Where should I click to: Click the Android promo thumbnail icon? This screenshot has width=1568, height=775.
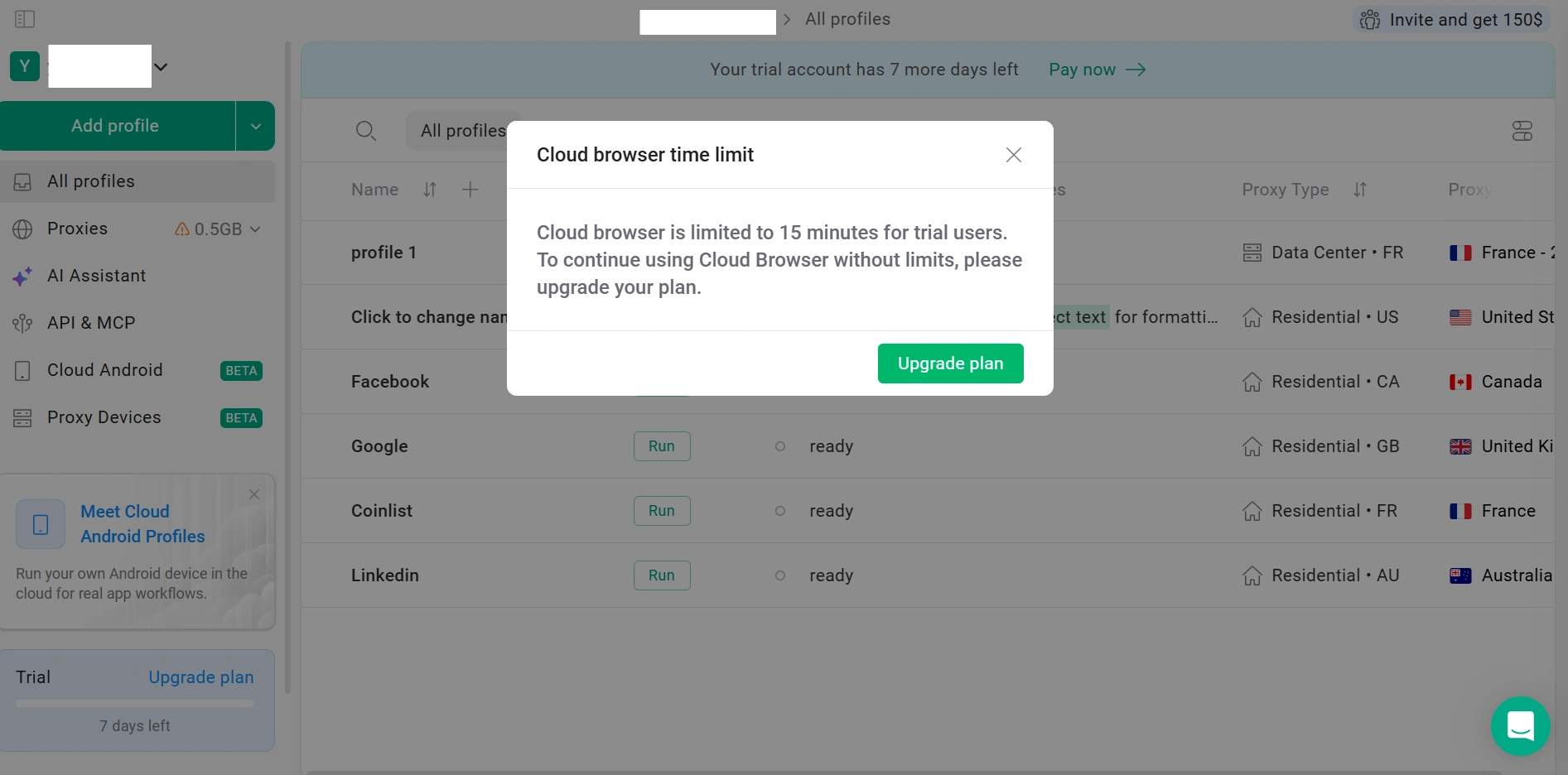click(41, 524)
